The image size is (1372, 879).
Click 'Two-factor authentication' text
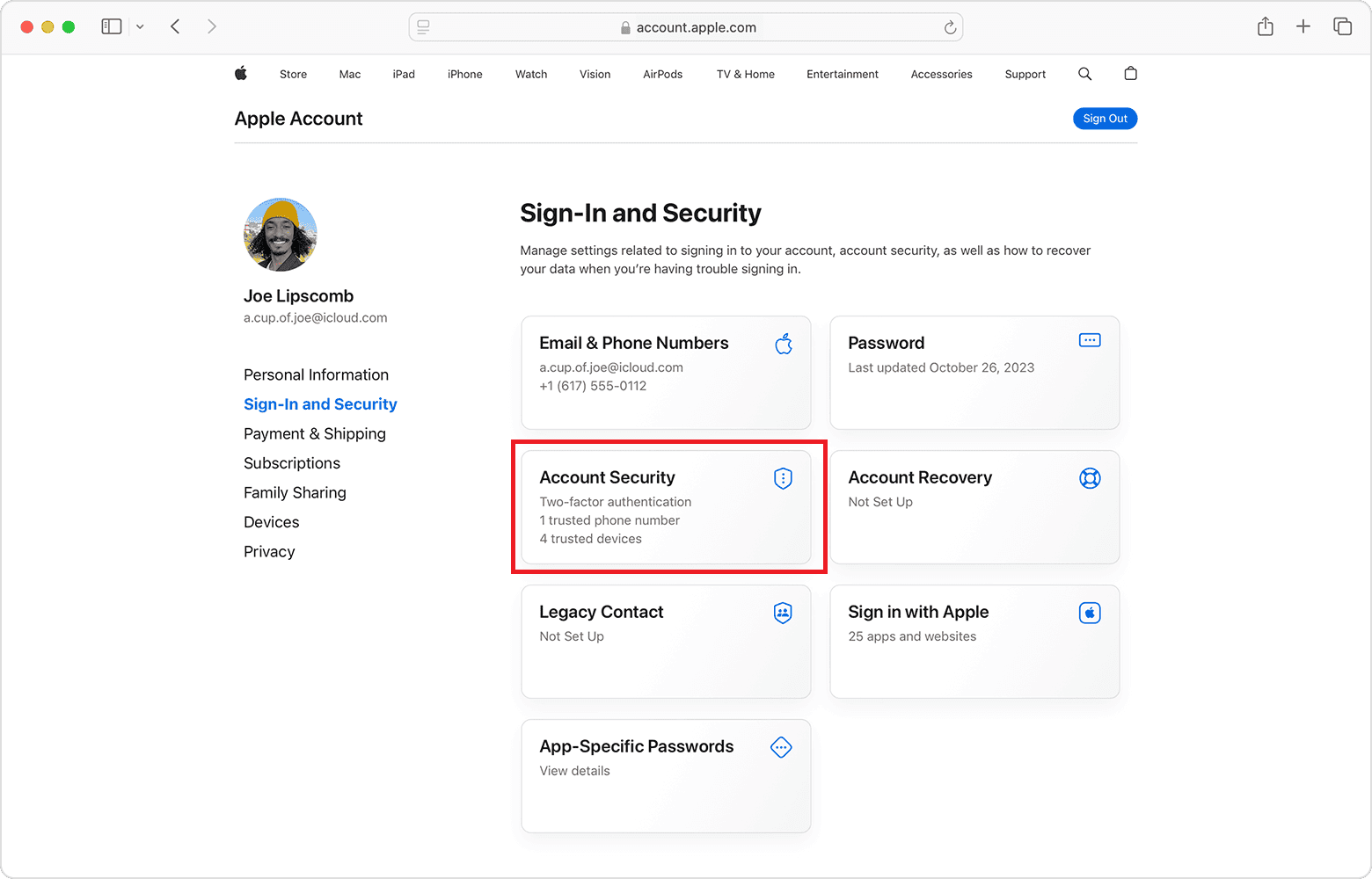coord(616,502)
